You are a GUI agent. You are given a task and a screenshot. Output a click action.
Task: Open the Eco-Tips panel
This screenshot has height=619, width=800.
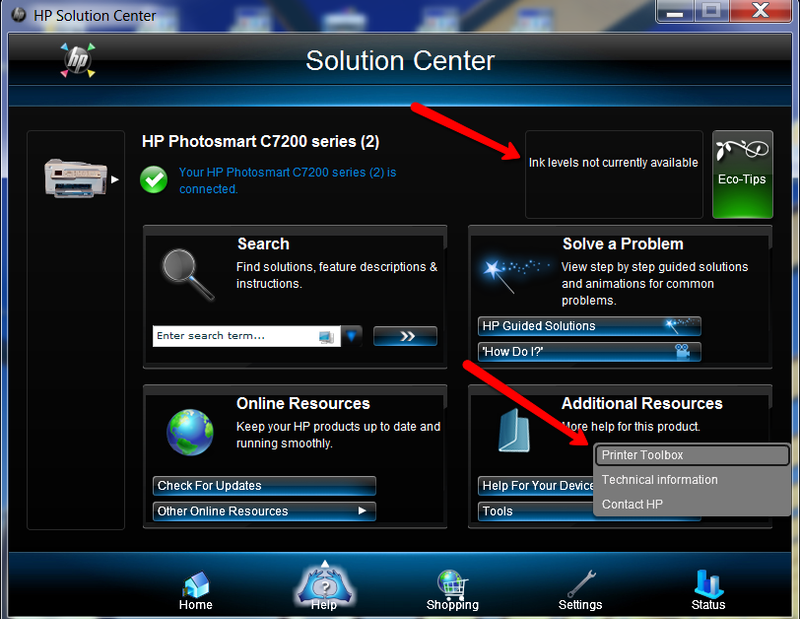742,175
